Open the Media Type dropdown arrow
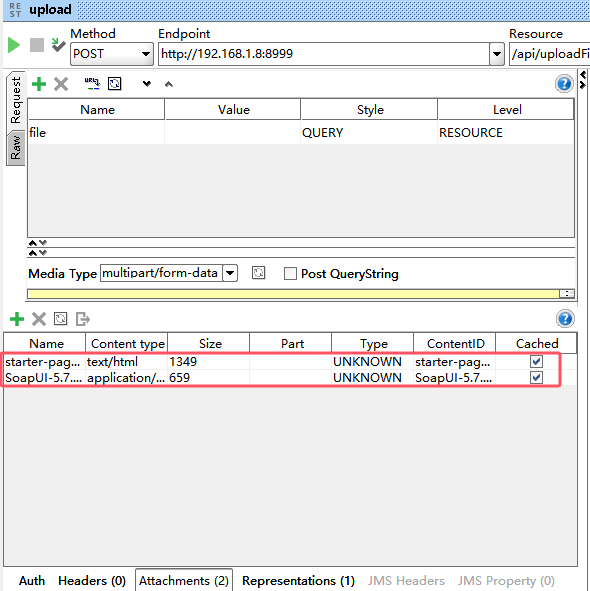This screenshot has height=591, width=590. [x=230, y=273]
